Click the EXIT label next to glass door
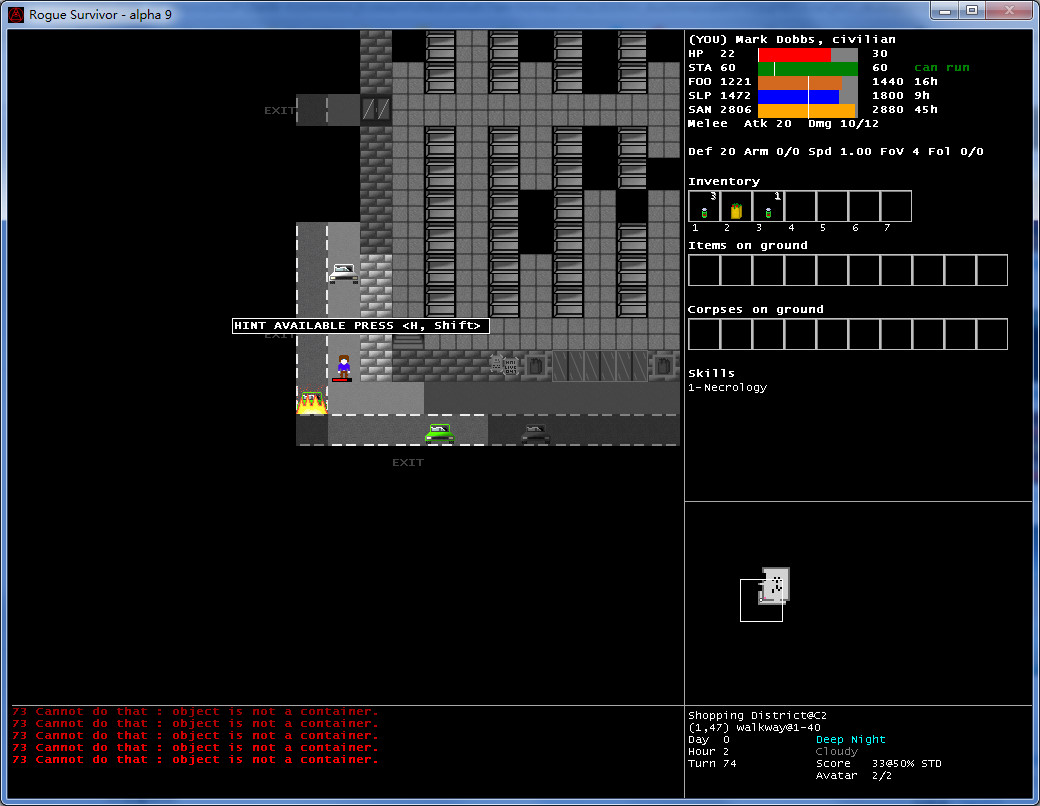 coord(279,110)
